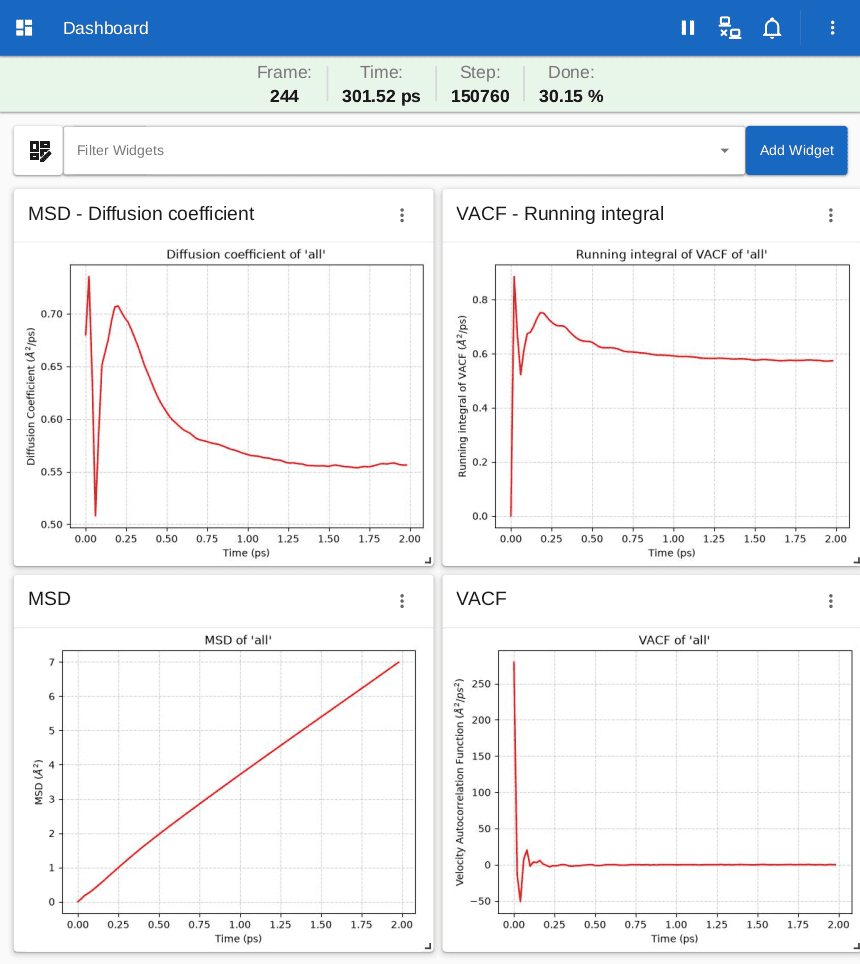Click the edit widgets layout icon
The image size is (860, 964).
pyautogui.click(x=40, y=151)
